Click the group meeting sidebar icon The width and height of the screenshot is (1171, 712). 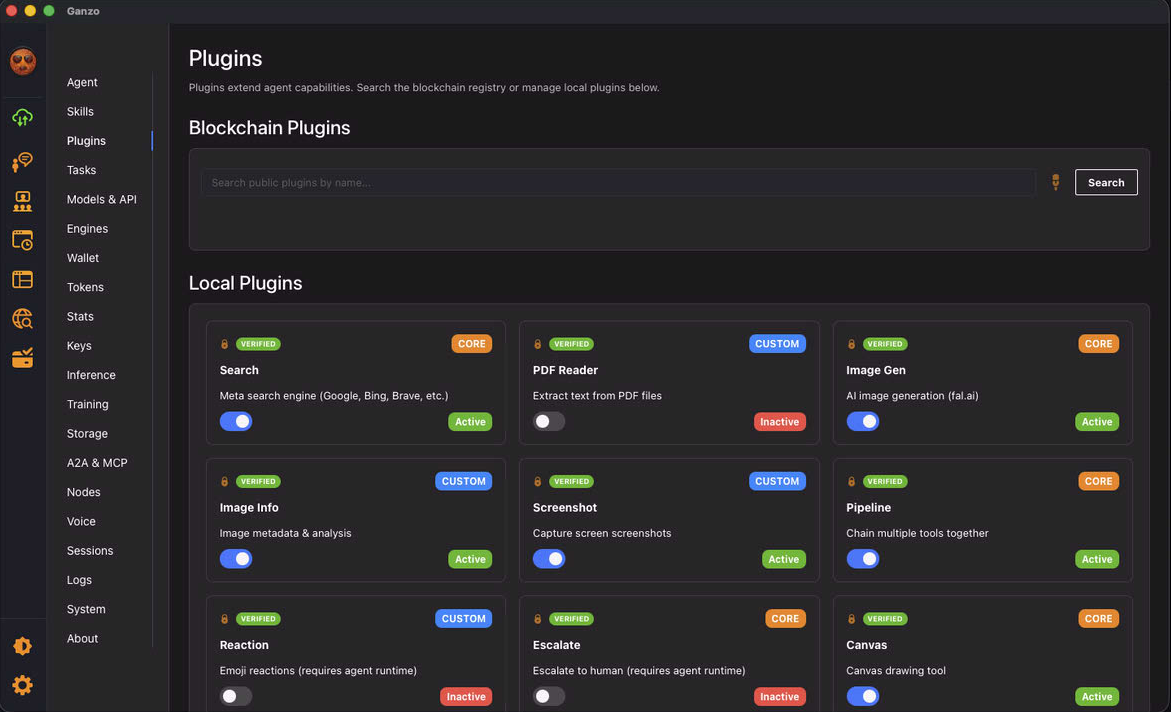click(x=22, y=201)
